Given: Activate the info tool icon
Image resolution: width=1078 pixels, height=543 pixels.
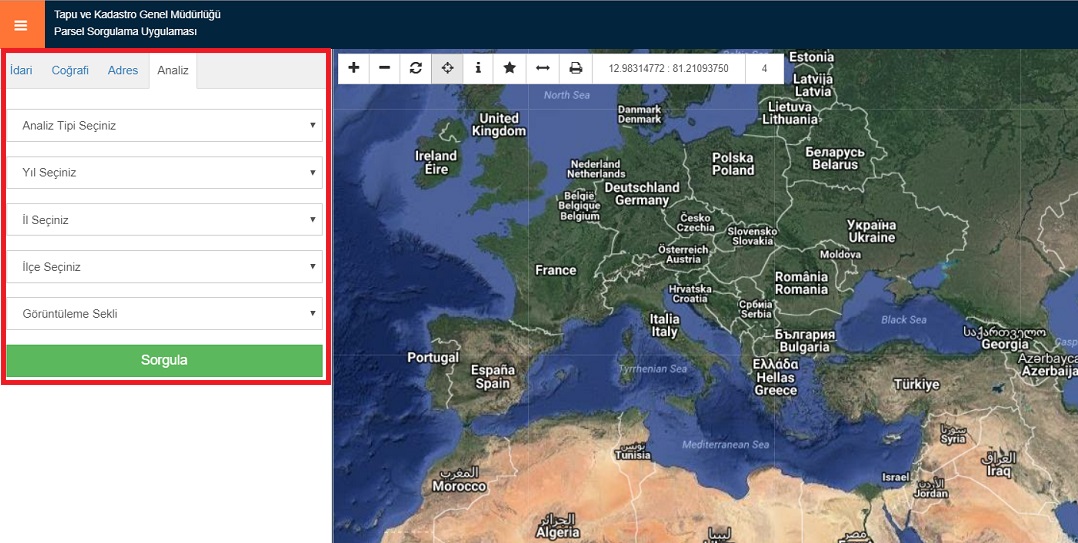Looking at the screenshot, I should pyautogui.click(x=478, y=68).
